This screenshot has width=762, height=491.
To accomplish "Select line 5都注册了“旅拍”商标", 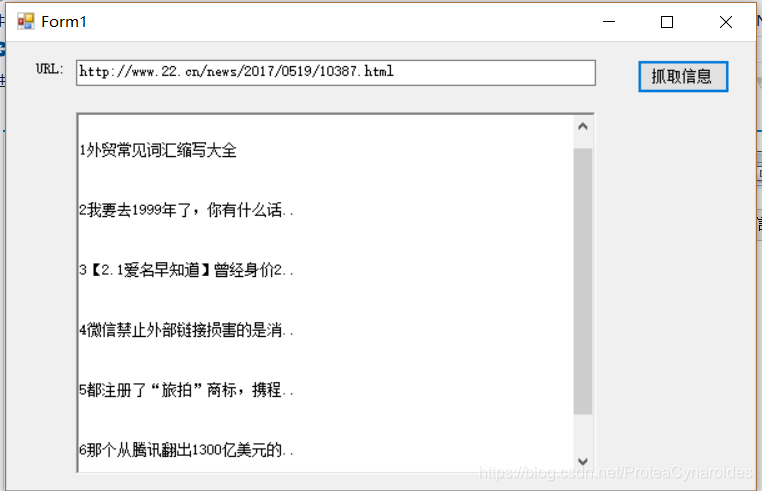I will 186,390.
